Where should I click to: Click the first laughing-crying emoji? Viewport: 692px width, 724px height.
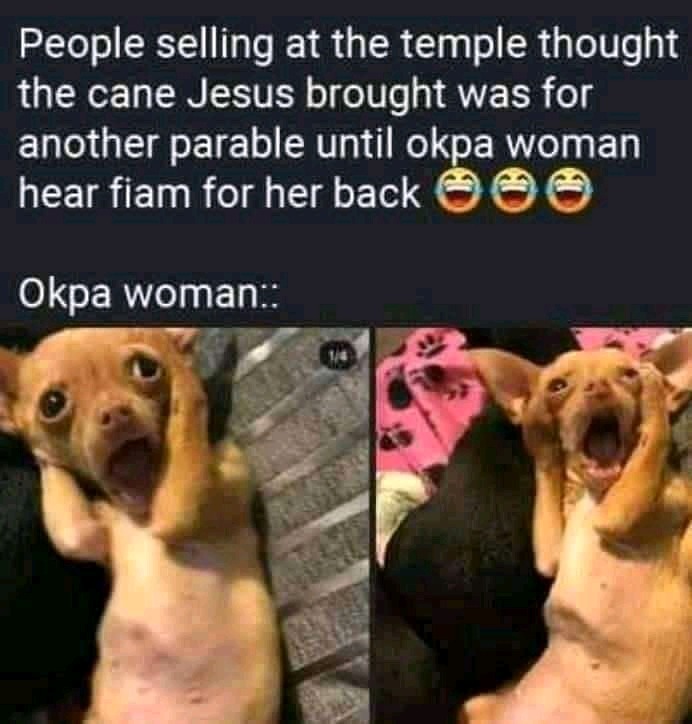coord(457,191)
